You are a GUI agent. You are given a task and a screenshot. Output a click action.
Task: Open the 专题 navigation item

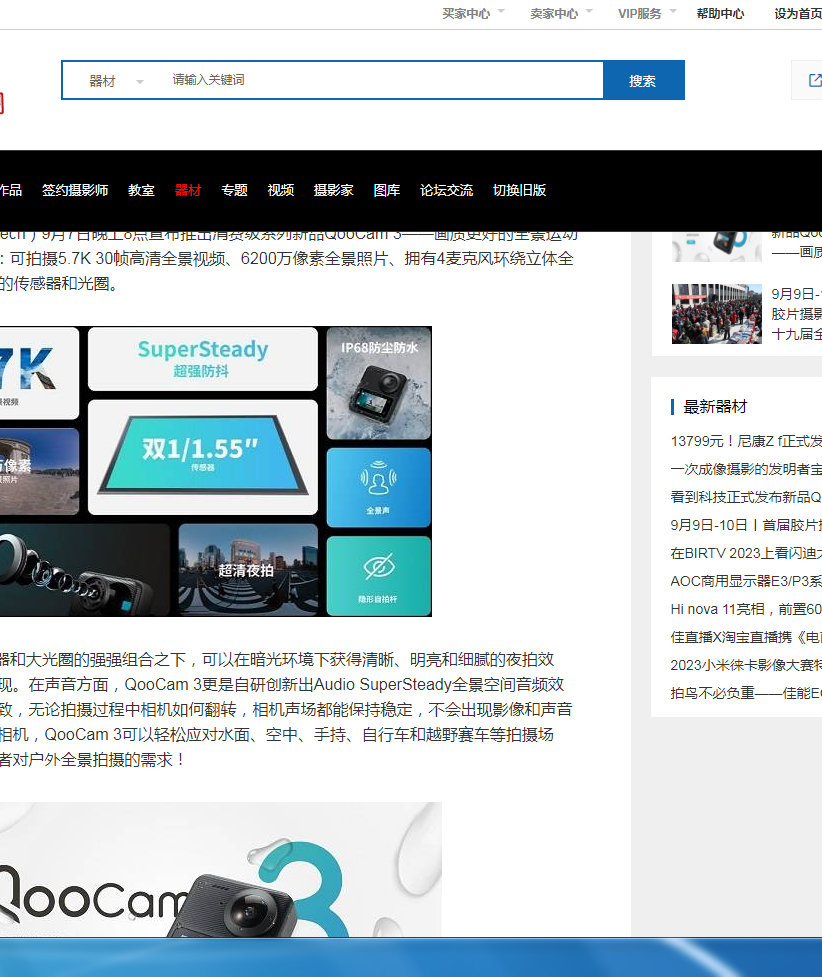click(234, 190)
